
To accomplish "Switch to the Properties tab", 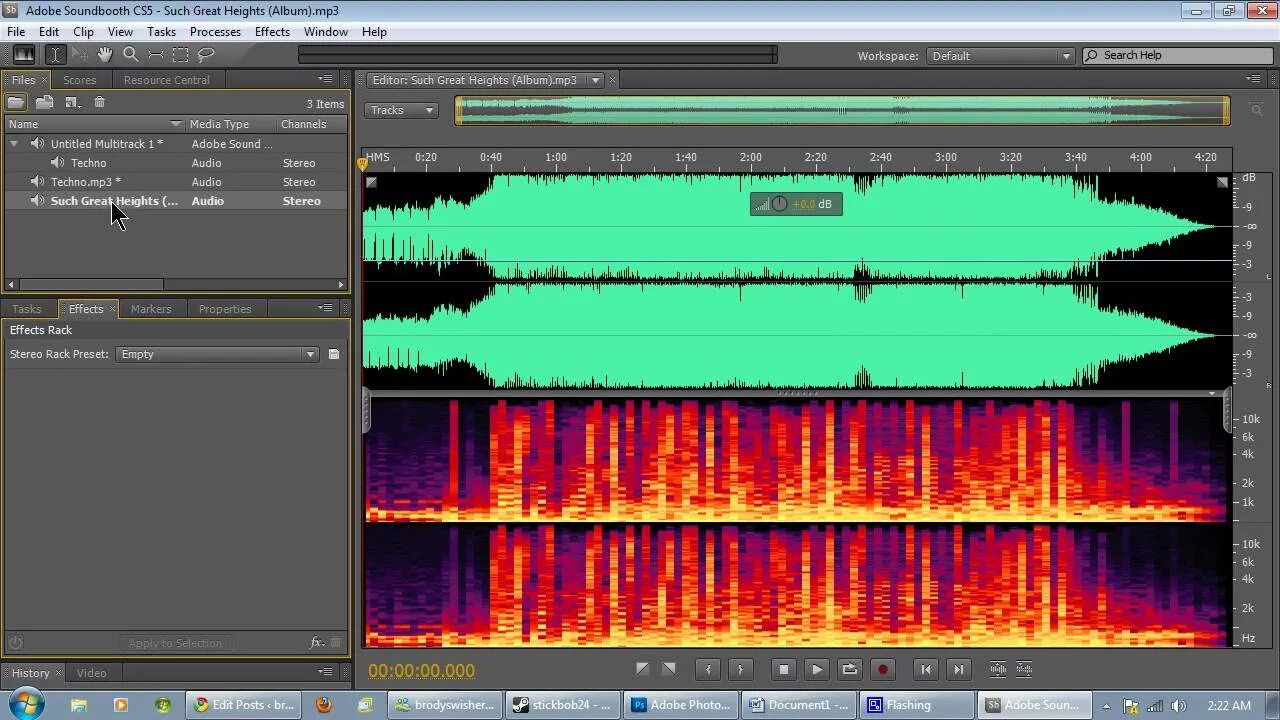I will coord(225,309).
